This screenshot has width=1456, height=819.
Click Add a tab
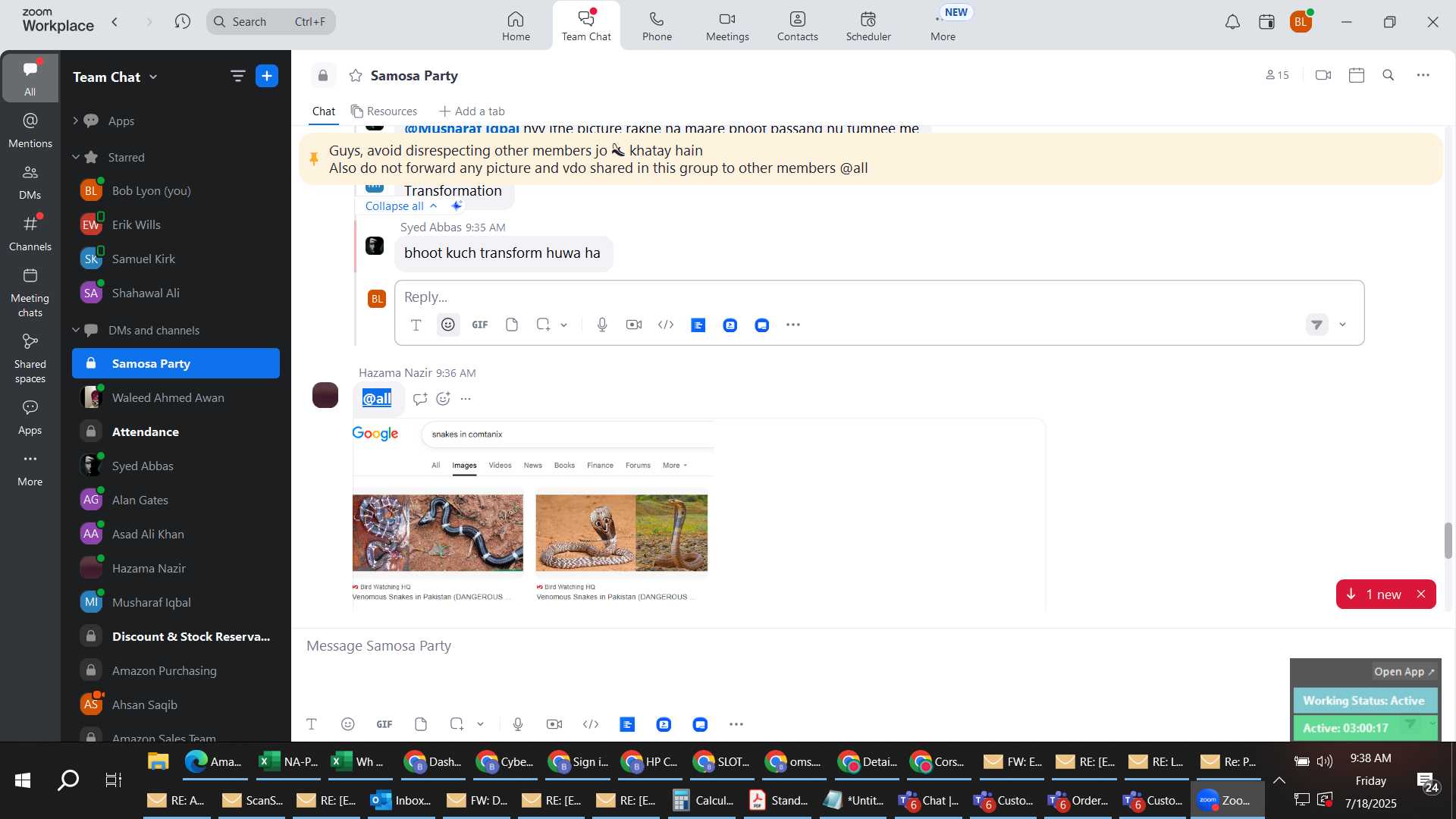pyautogui.click(x=472, y=111)
